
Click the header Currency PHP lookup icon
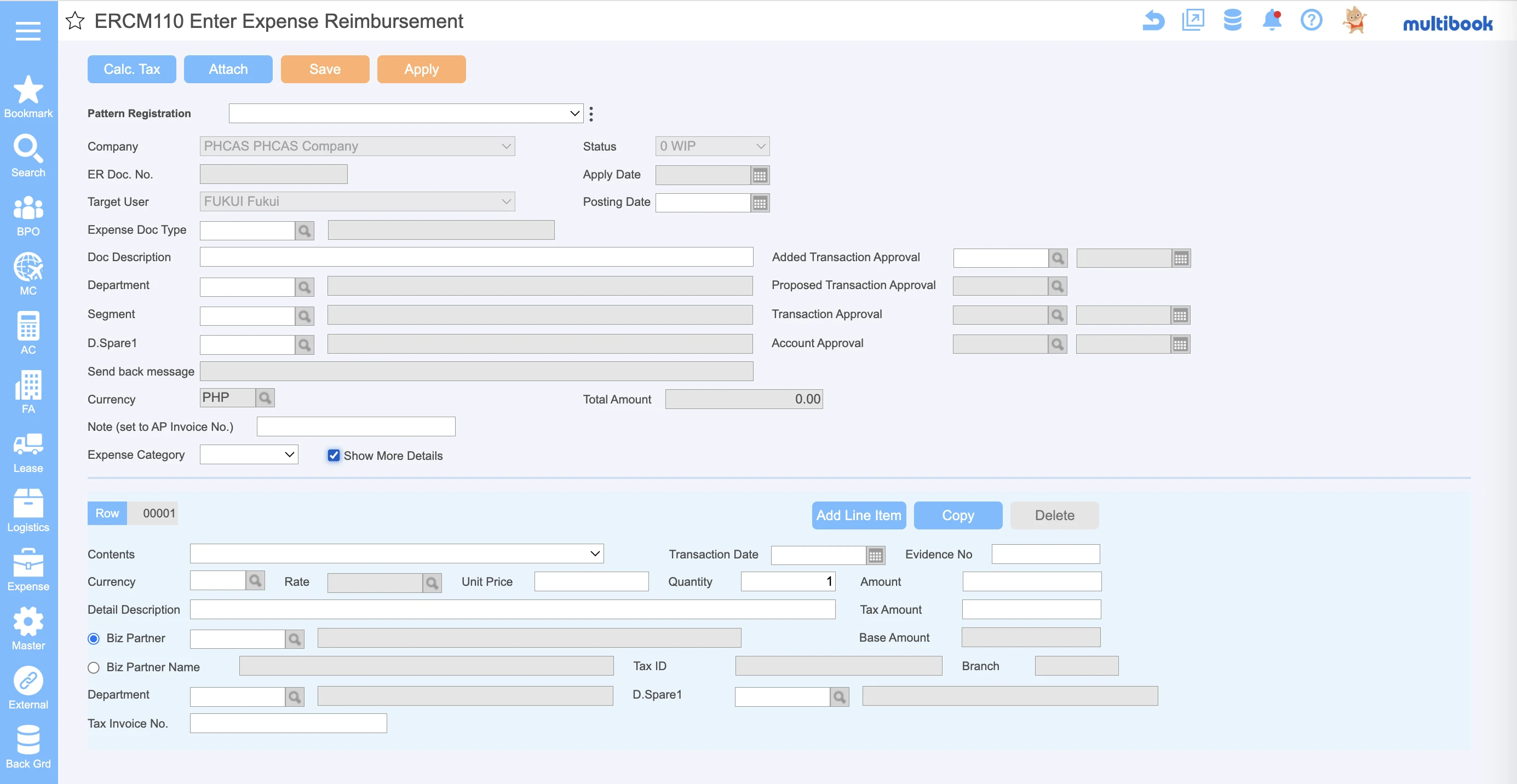click(265, 399)
